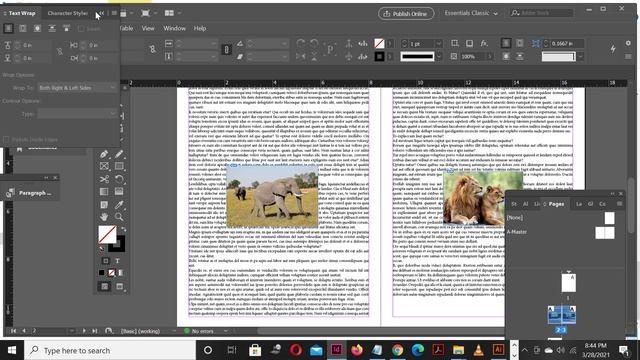Toggle make all wrap offsets same link
The height and width of the screenshot is (360, 640).
[x=60, y=51]
